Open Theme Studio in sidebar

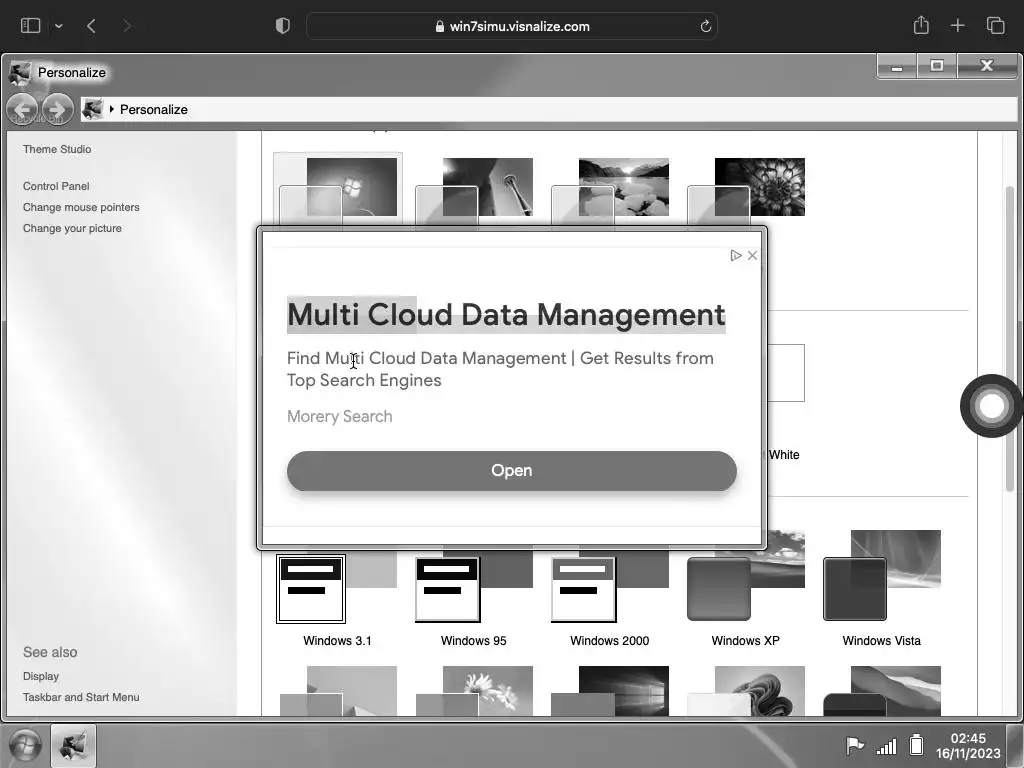point(57,149)
